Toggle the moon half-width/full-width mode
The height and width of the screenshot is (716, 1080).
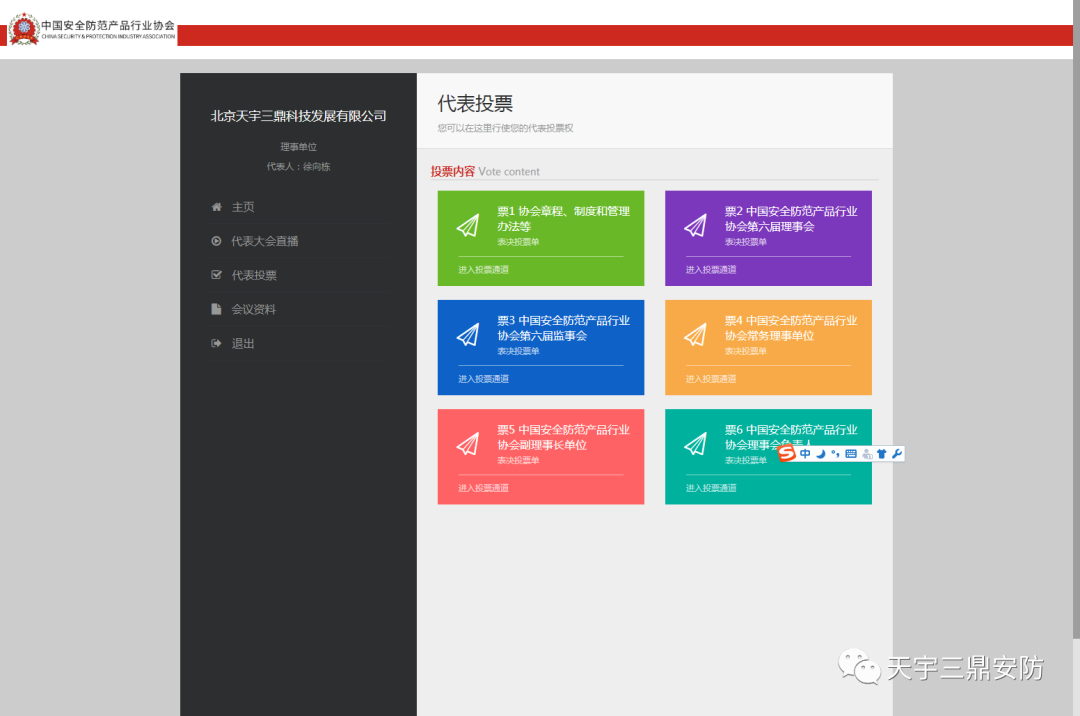click(820, 454)
